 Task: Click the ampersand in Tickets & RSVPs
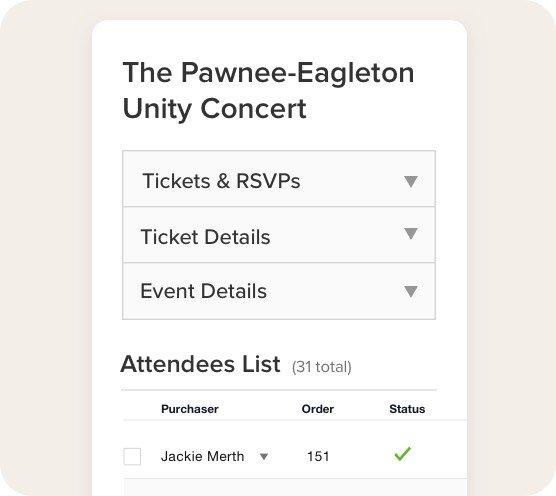point(223,181)
